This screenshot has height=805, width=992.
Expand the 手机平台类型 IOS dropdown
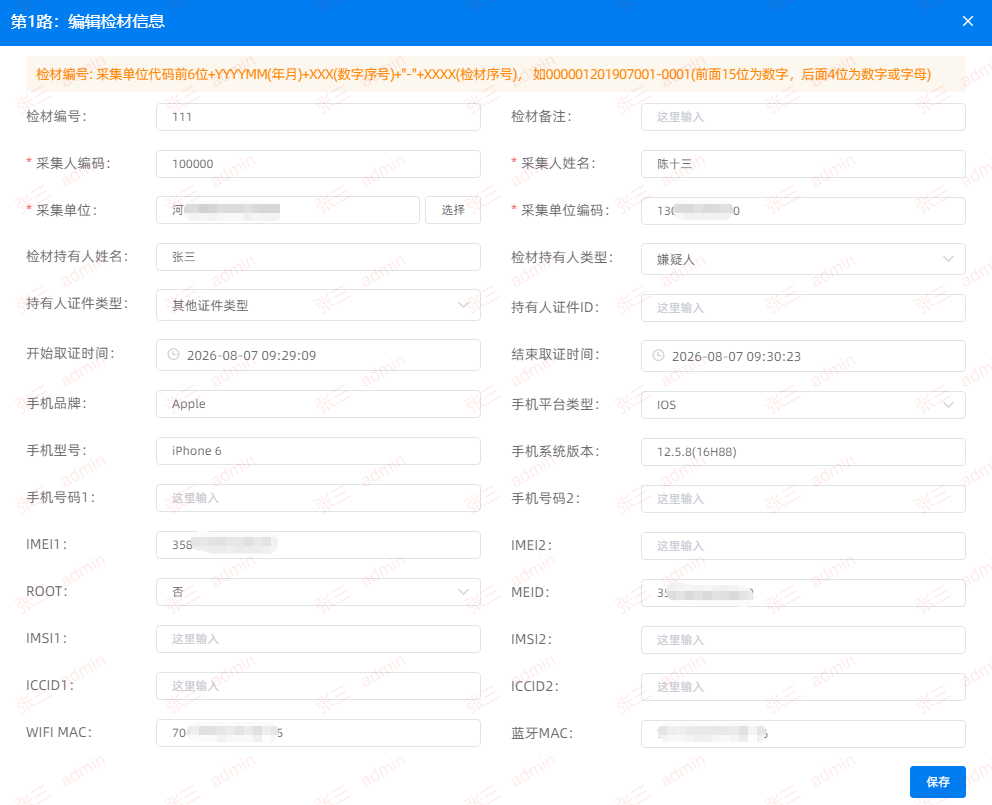click(x=803, y=404)
